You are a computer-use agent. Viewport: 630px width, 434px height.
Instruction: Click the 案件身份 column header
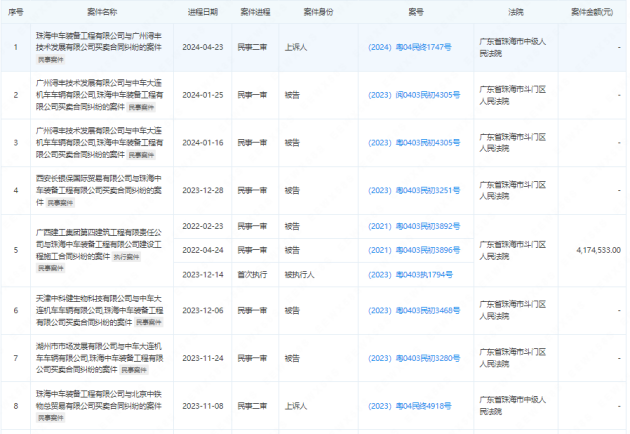pyautogui.click(x=318, y=12)
